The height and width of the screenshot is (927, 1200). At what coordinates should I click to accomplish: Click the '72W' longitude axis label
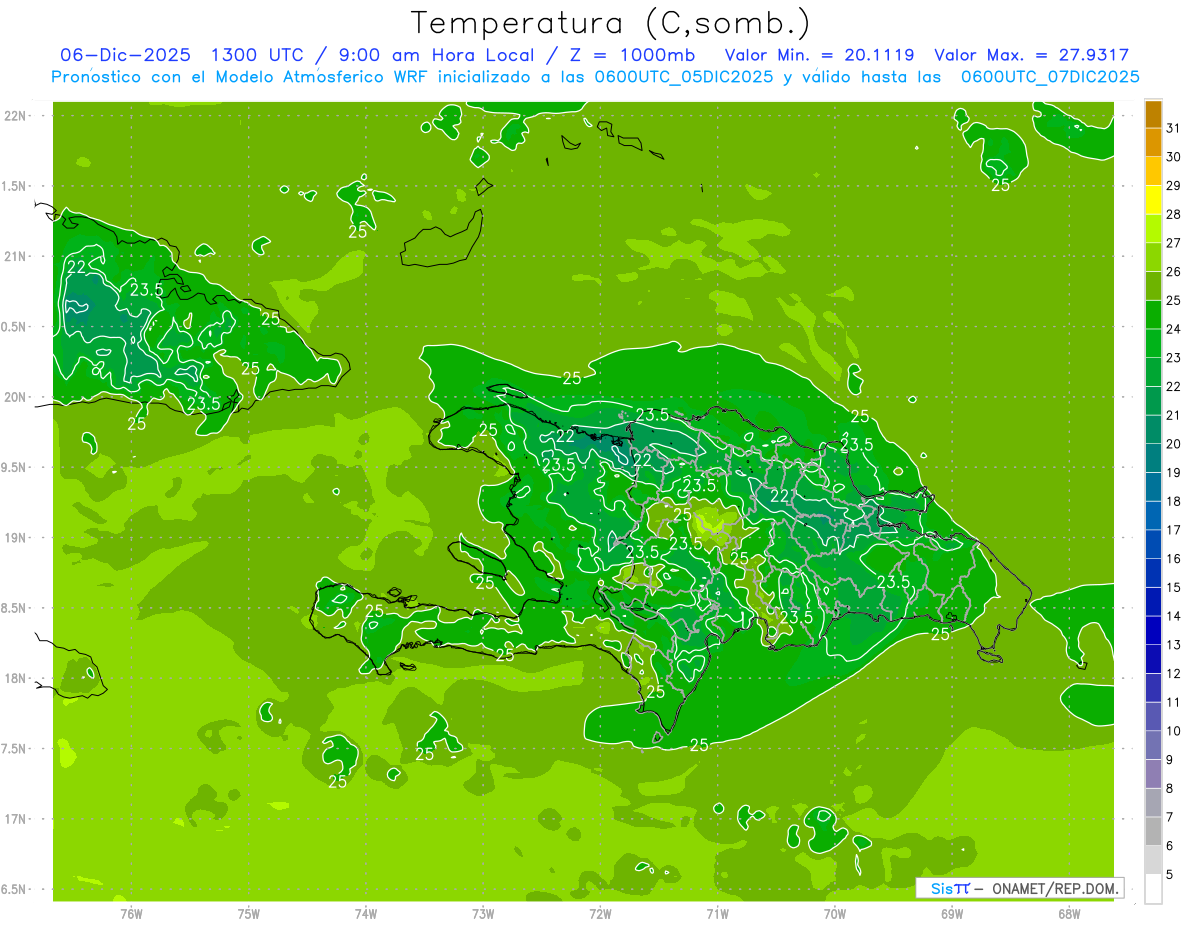click(600, 913)
